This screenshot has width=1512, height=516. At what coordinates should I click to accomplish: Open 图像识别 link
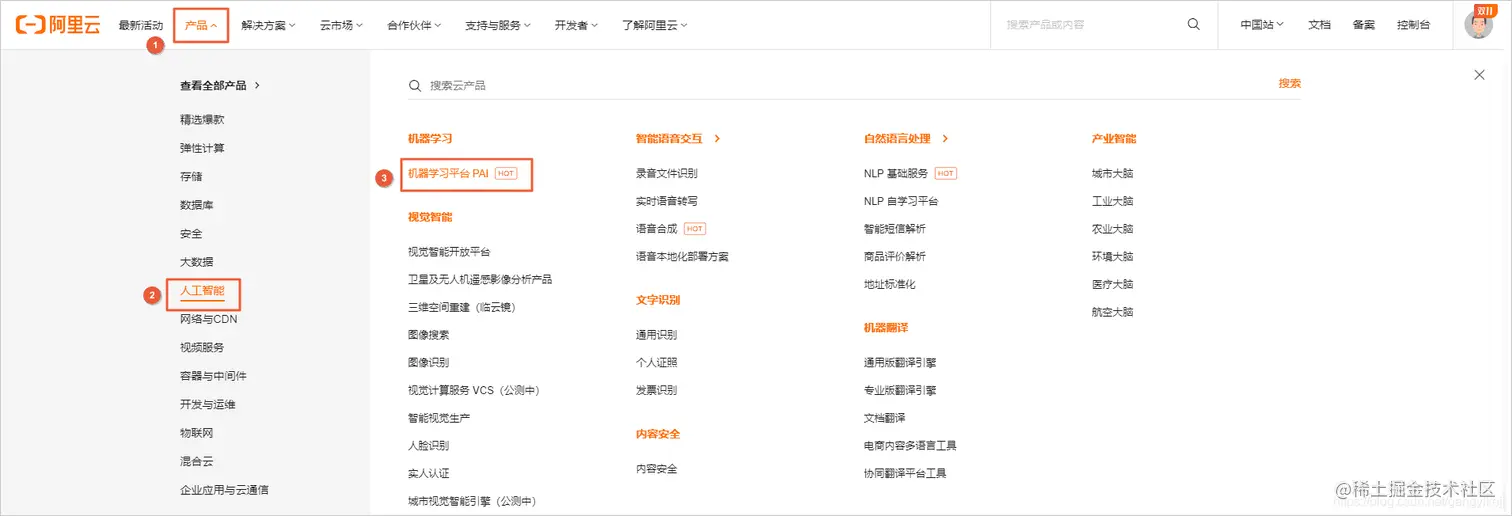[428, 362]
